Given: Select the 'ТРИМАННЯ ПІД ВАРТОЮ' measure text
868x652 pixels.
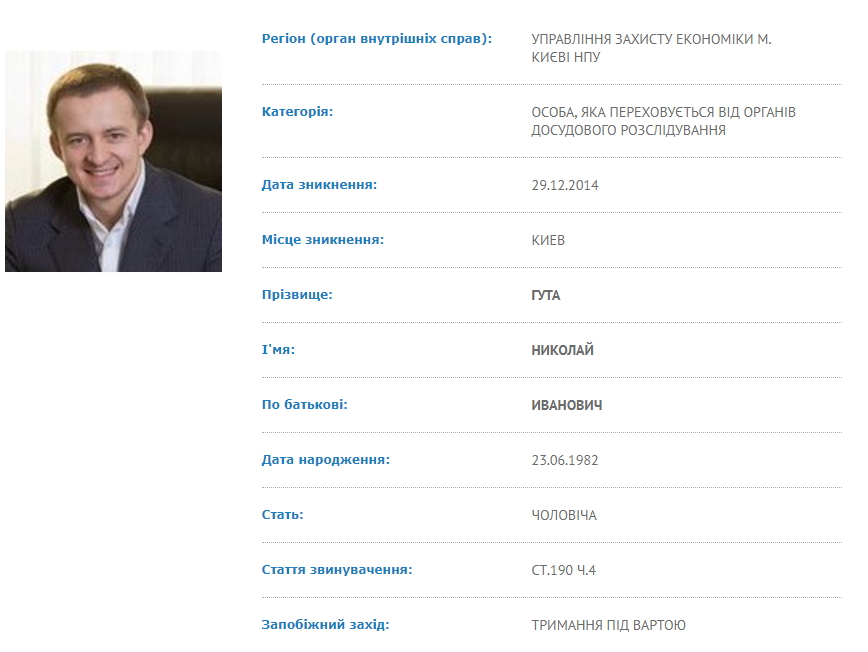Looking at the screenshot, I should (x=608, y=625).
